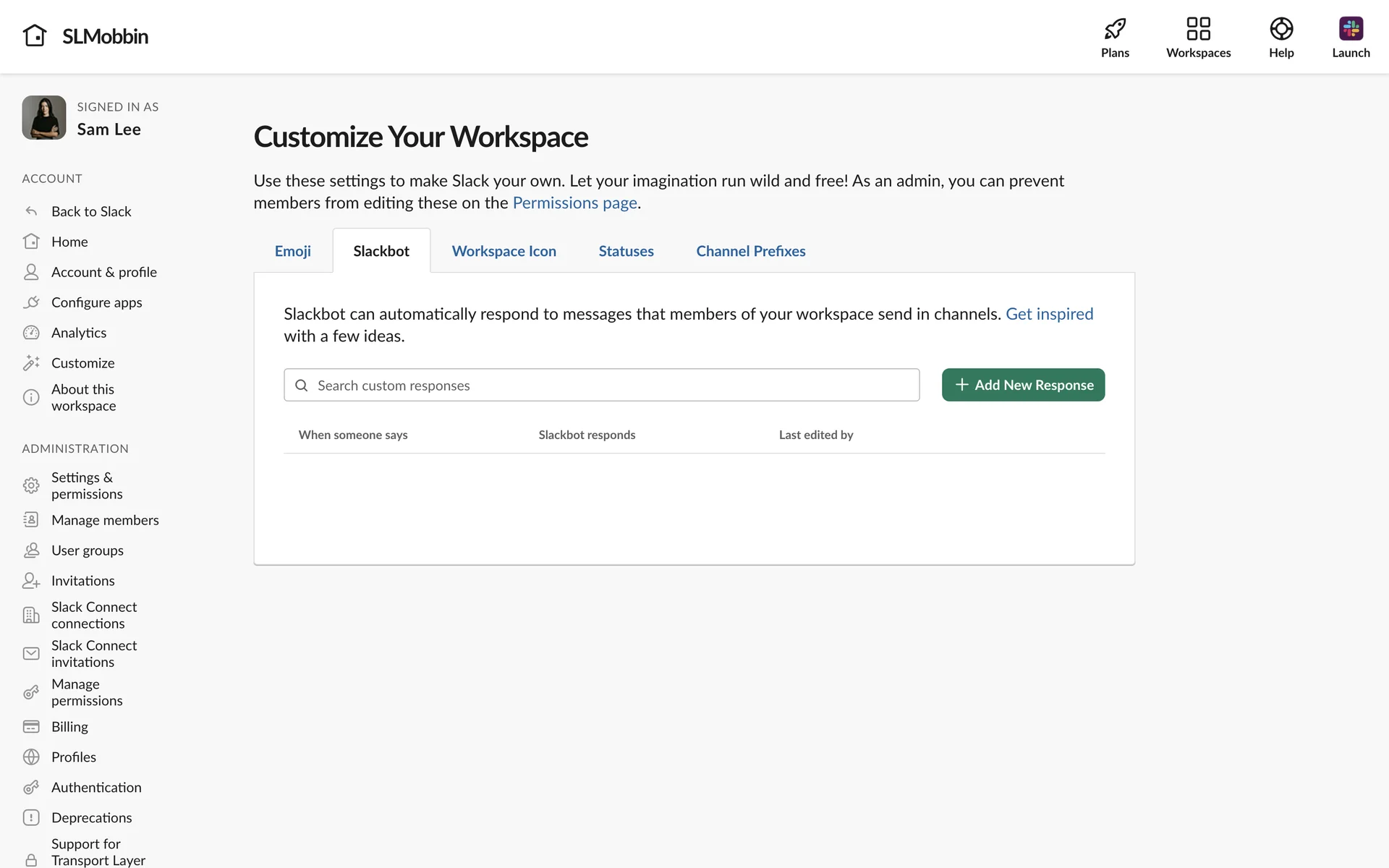The width and height of the screenshot is (1389, 868).
Task: Click the Settings & permissions gear icon
Action: [x=31, y=485]
